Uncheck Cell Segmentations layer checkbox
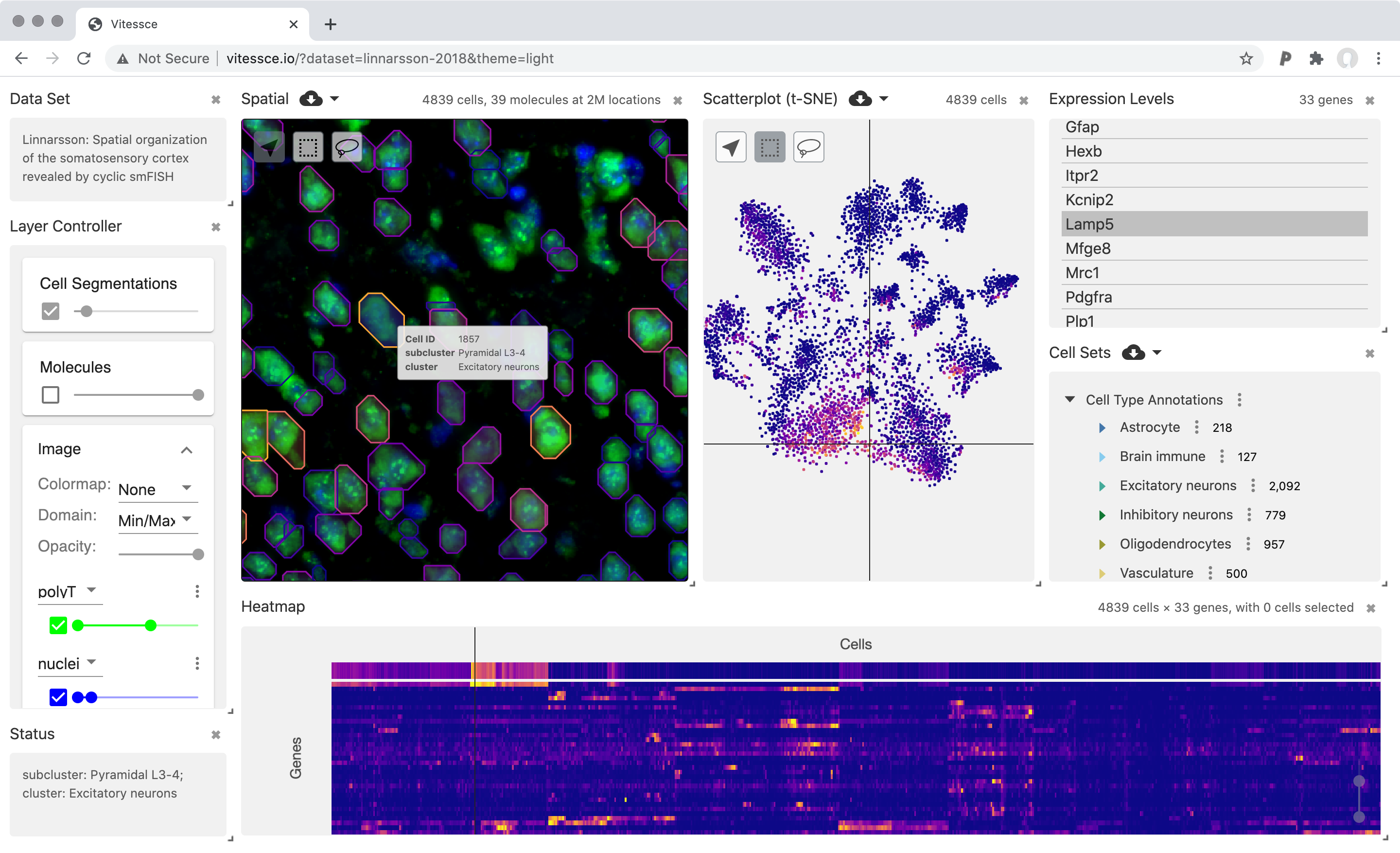 (x=51, y=311)
